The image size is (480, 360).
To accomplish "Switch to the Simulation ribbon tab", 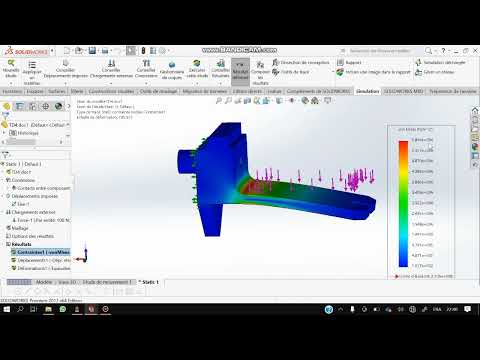I will pos(367,91).
